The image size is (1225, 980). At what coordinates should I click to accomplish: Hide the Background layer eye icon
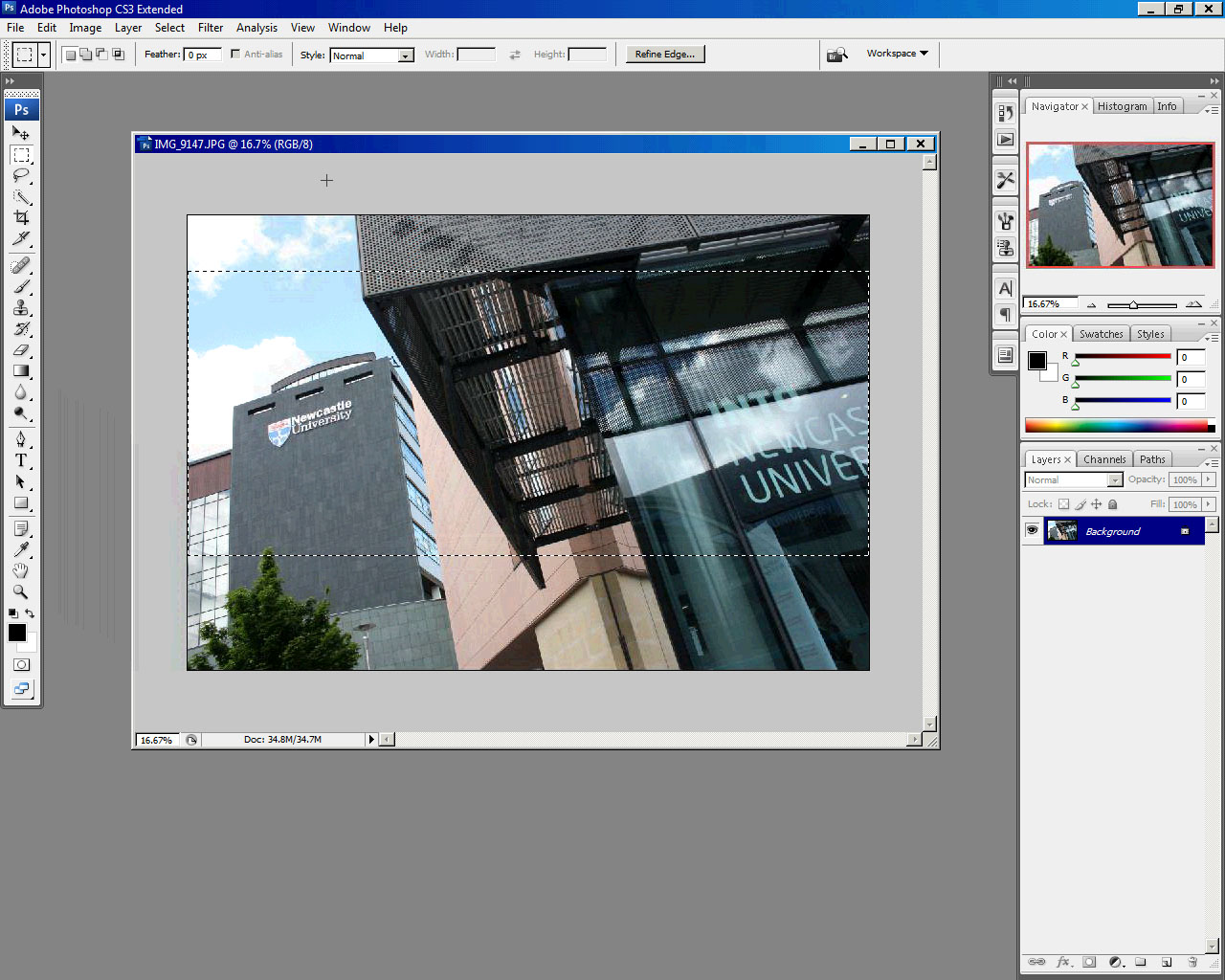(x=1032, y=531)
